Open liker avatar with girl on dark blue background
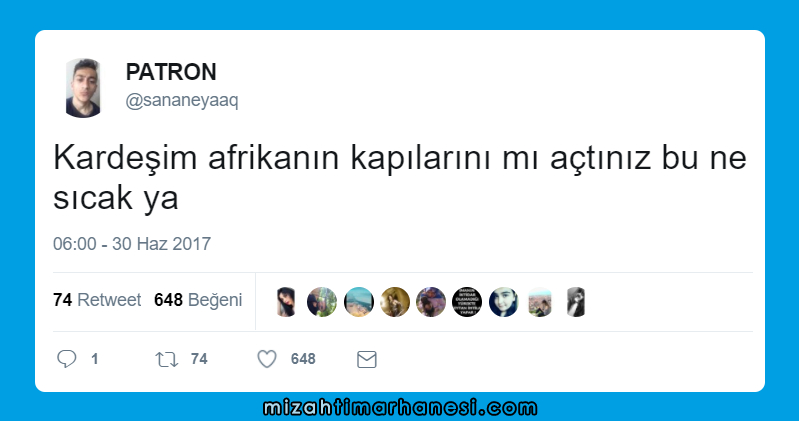 click(x=503, y=302)
